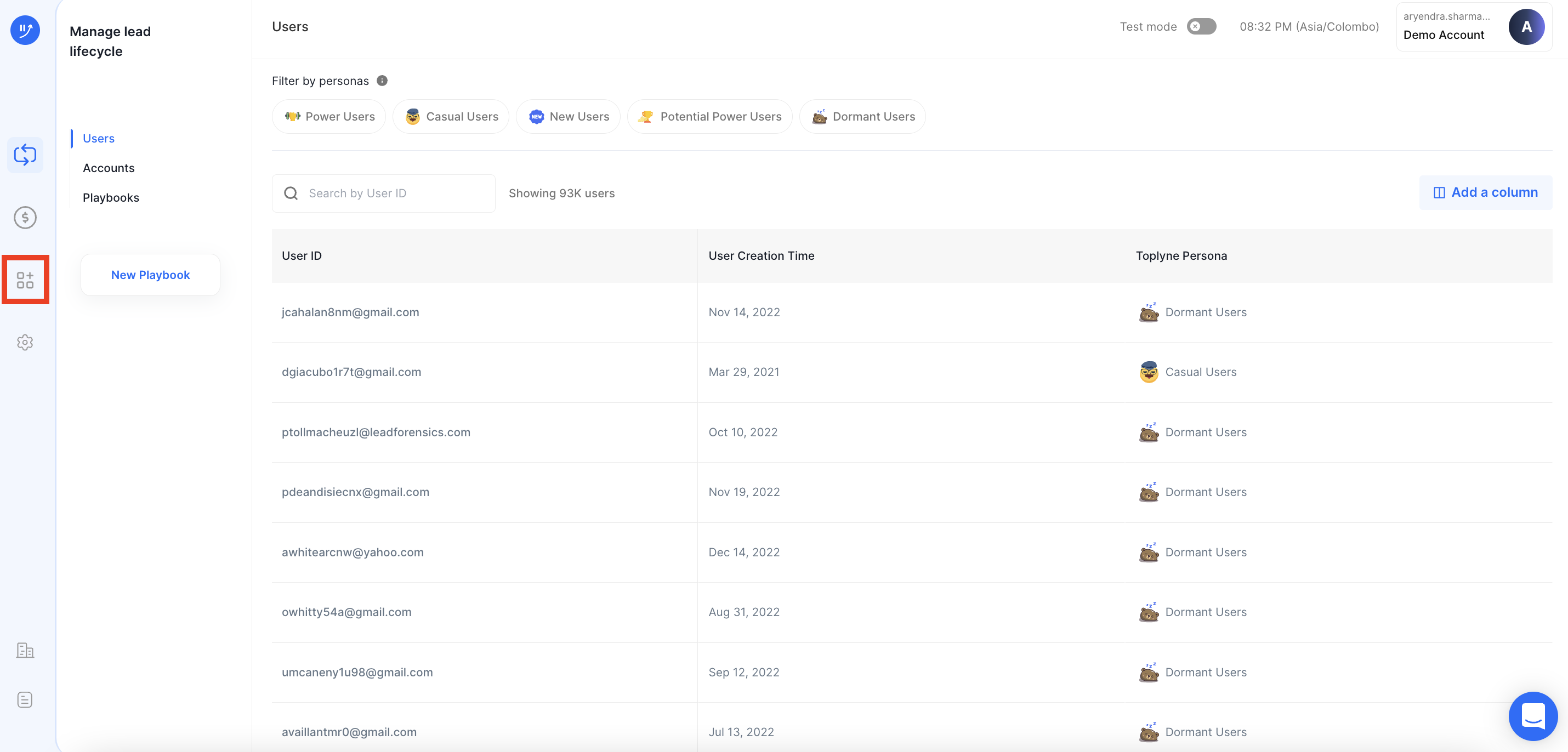Filter by Power Users persona
Screen dimensions: 1568x752
tap(329, 117)
